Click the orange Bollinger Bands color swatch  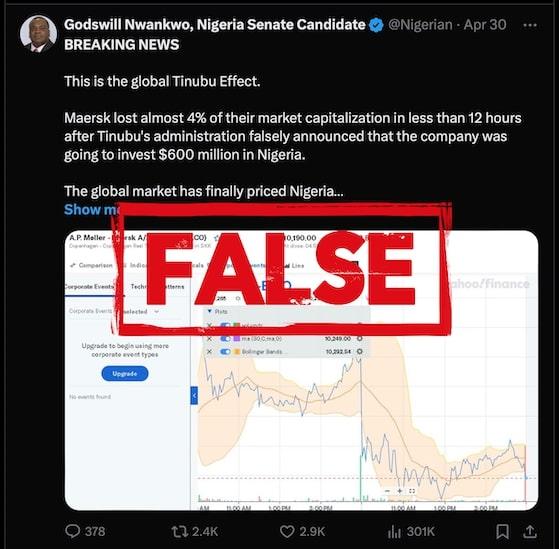237,352
